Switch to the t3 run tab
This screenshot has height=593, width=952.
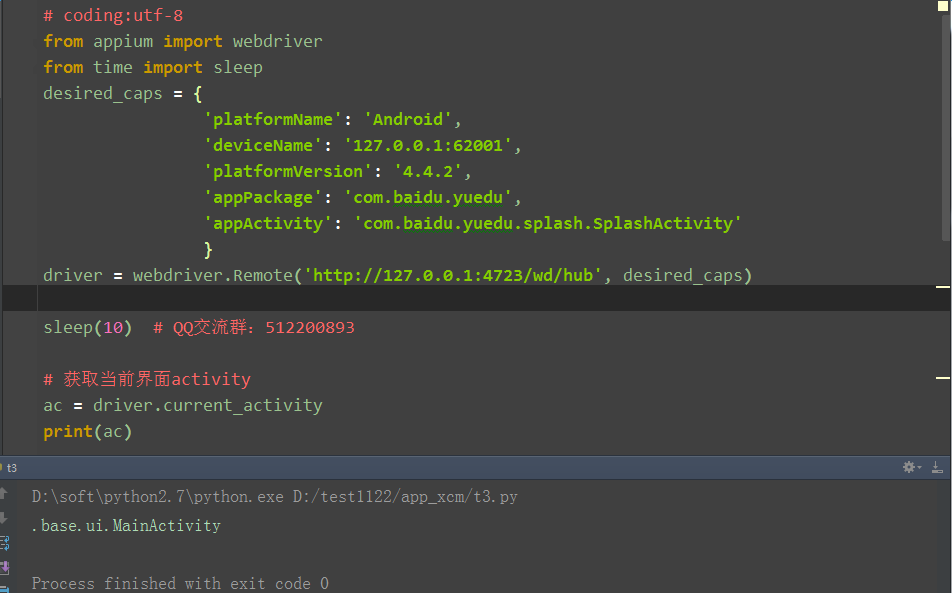point(14,467)
